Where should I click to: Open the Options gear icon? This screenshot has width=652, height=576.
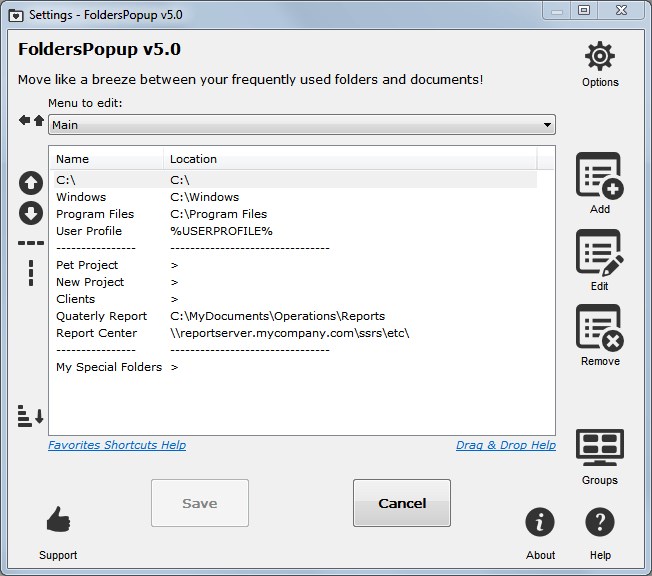tap(600, 56)
